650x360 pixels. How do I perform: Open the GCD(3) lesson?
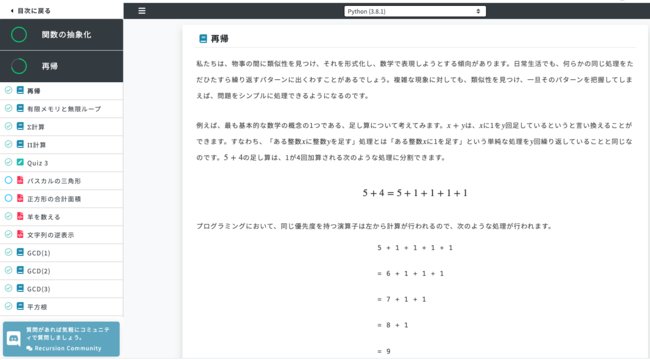click(x=61, y=289)
